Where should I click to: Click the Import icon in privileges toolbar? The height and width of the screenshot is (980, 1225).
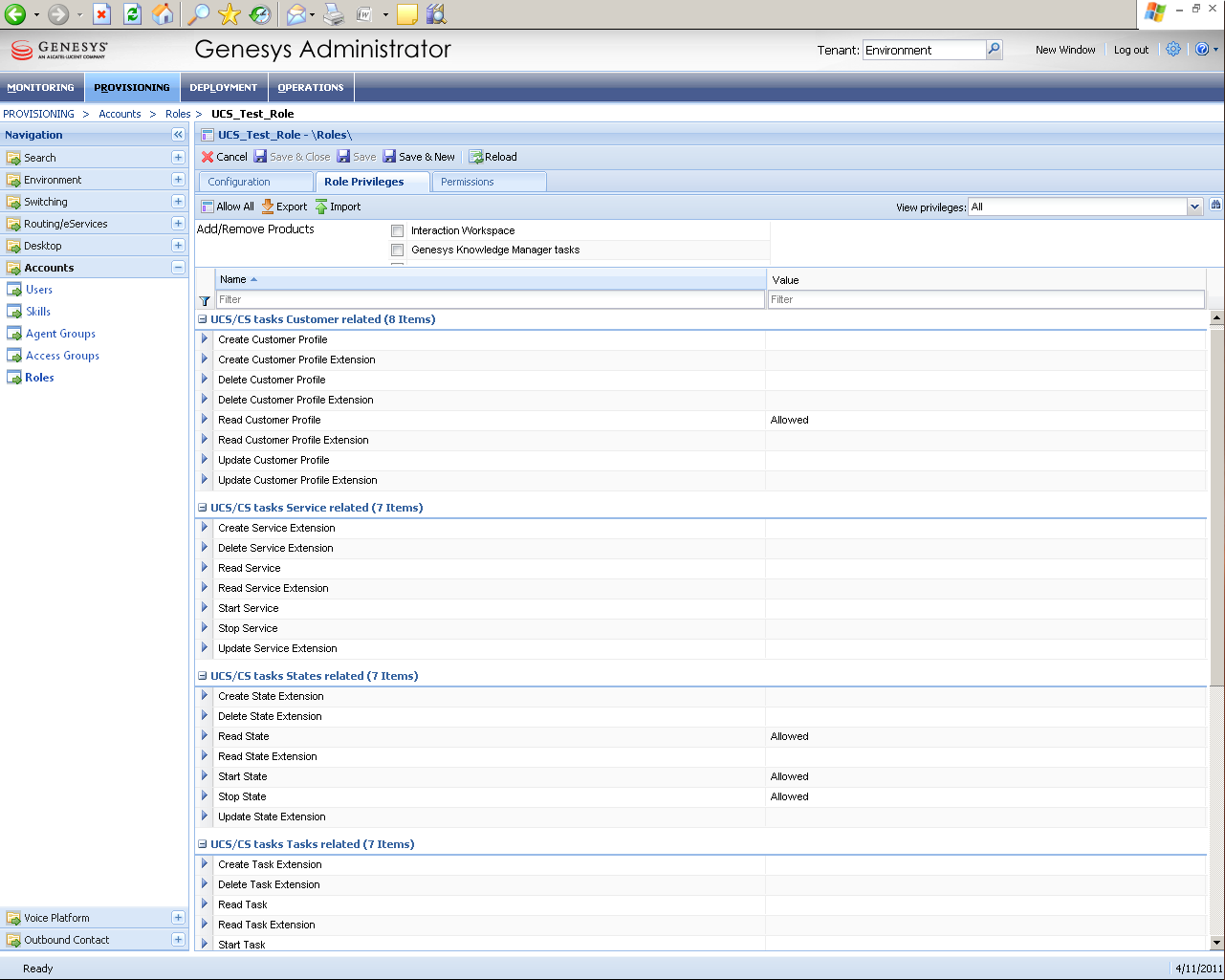coord(321,207)
